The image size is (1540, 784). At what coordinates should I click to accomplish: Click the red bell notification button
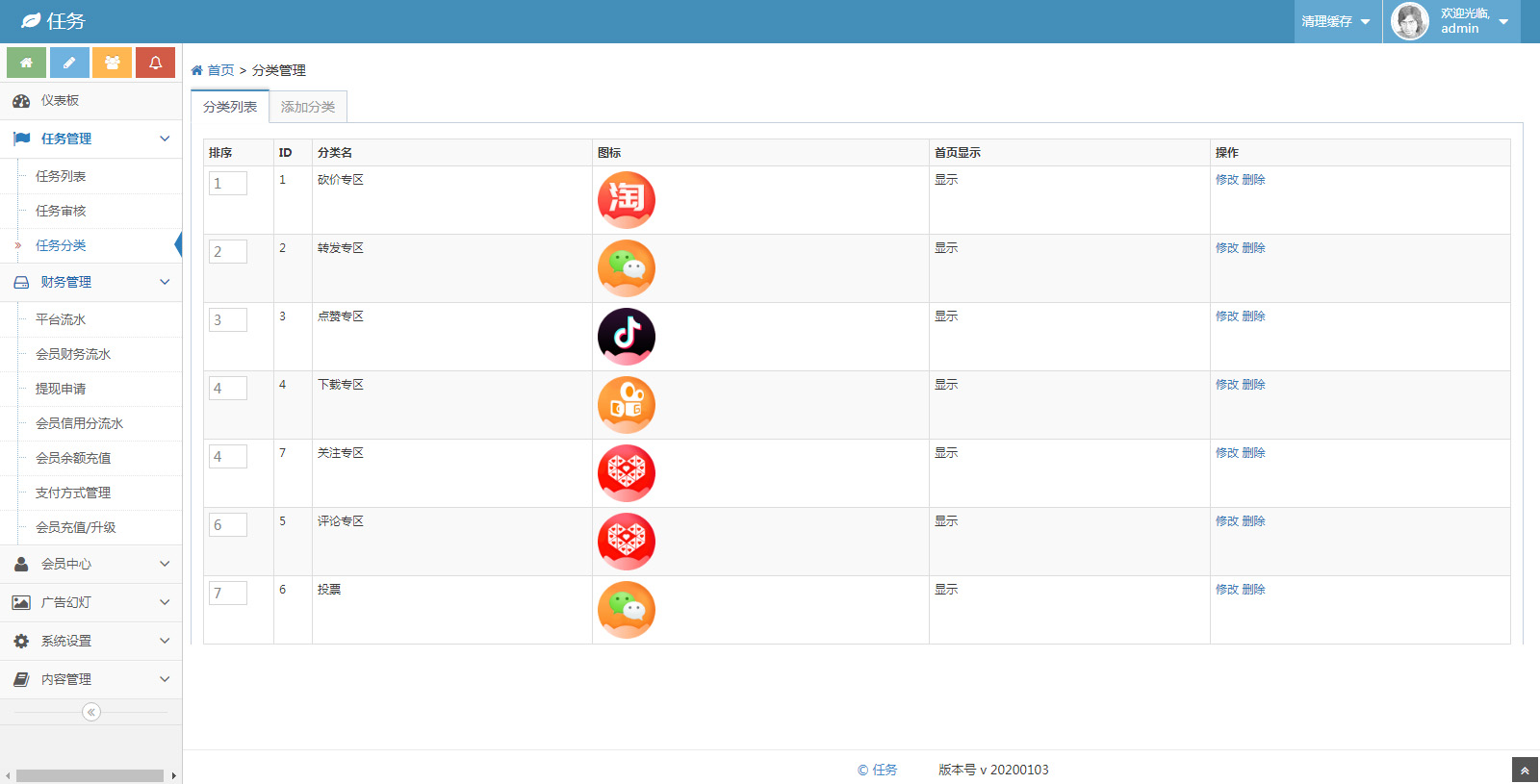click(155, 63)
